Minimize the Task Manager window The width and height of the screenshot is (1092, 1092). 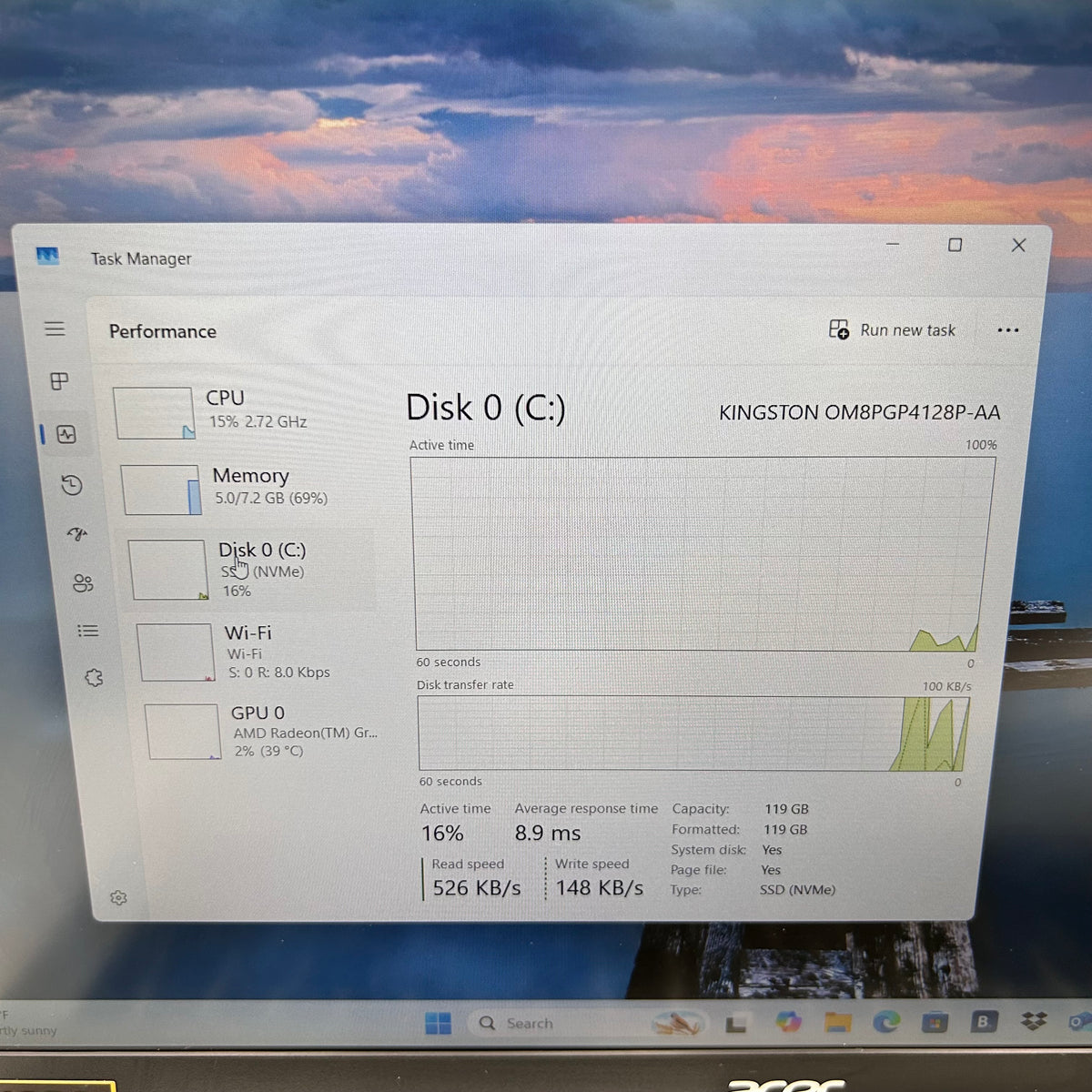click(893, 244)
